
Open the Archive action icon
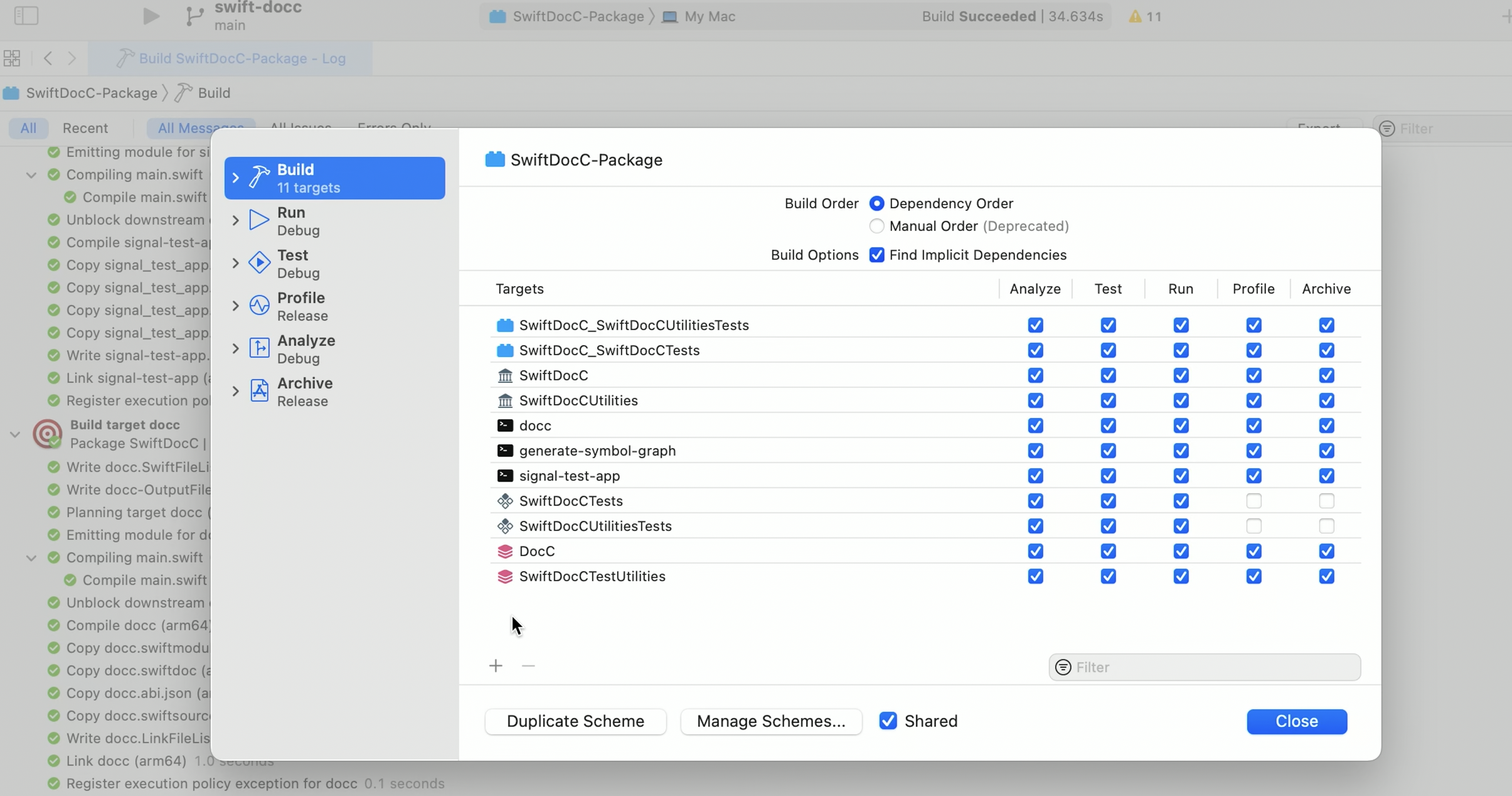[x=259, y=391]
